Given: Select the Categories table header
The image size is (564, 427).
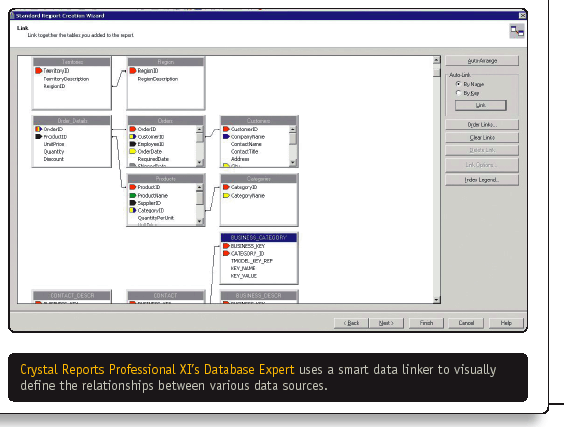Looking at the screenshot, I should click(259, 179).
